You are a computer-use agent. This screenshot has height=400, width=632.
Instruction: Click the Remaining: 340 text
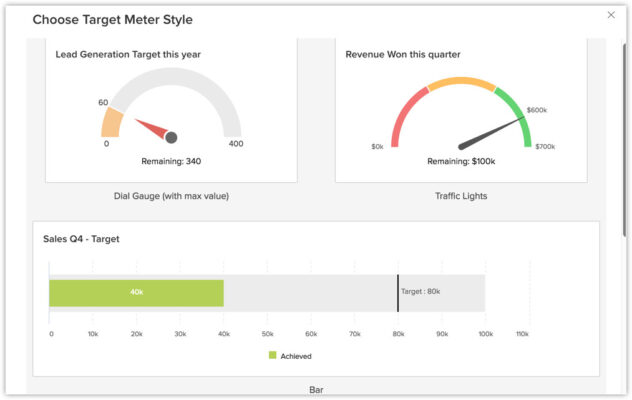coord(171,160)
